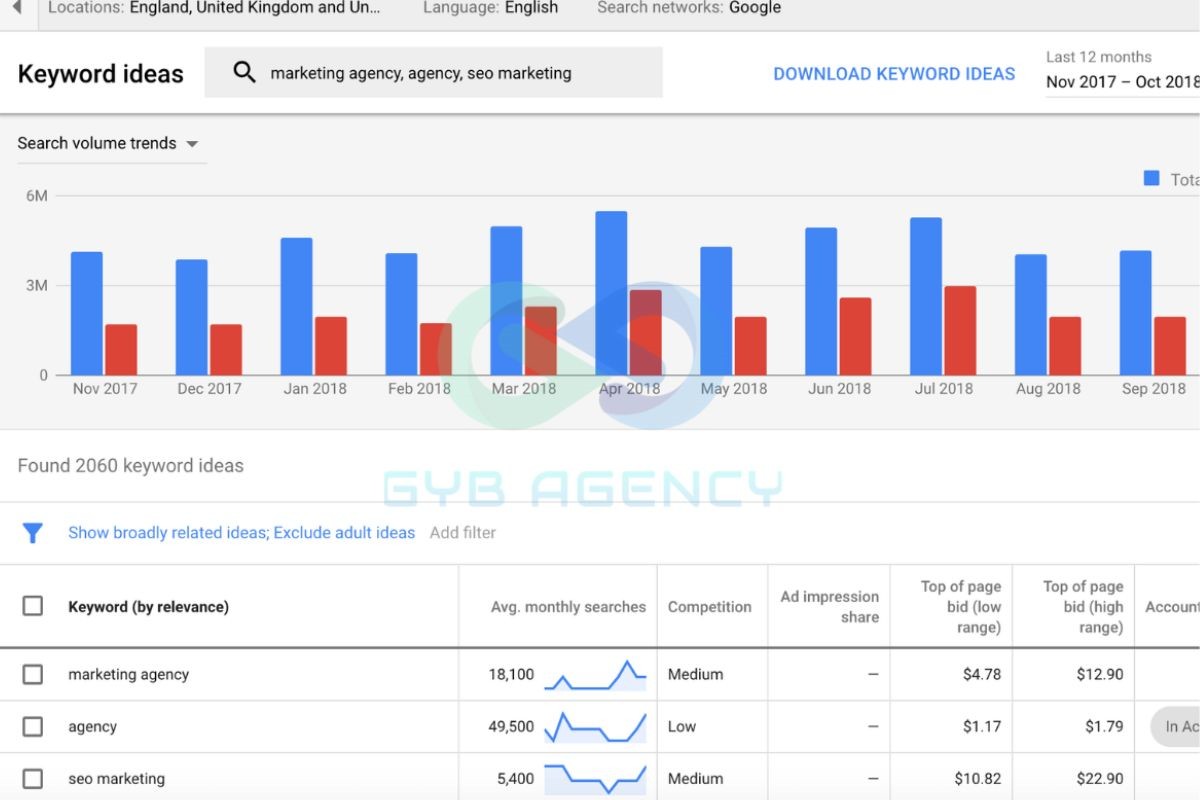The width and height of the screenshot is (1200, 800).
Task: Click the 'Found 2060 keyword ideas' text
Action: [x=131, y=465]
